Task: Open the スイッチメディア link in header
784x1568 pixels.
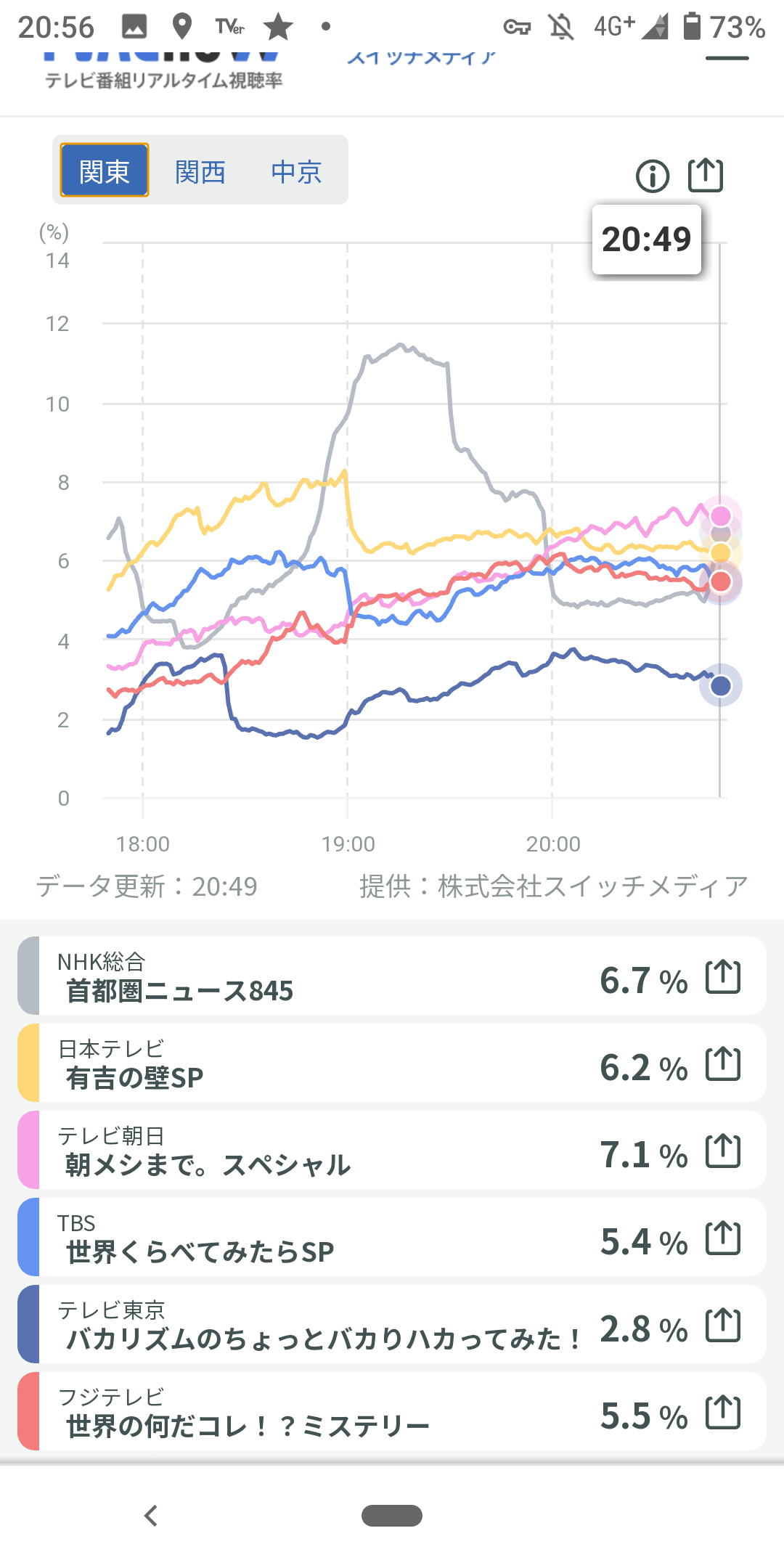Action: click(421, 57)
